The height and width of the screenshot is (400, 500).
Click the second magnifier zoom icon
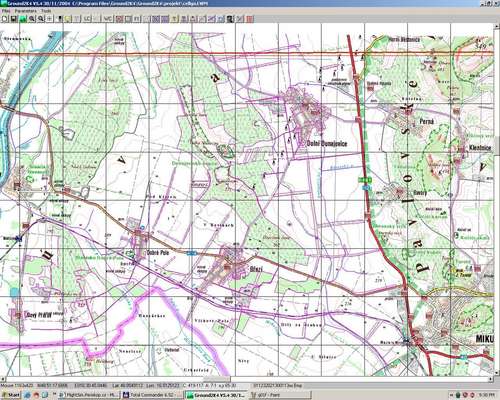pyautogui.click(x=41, y=19)
